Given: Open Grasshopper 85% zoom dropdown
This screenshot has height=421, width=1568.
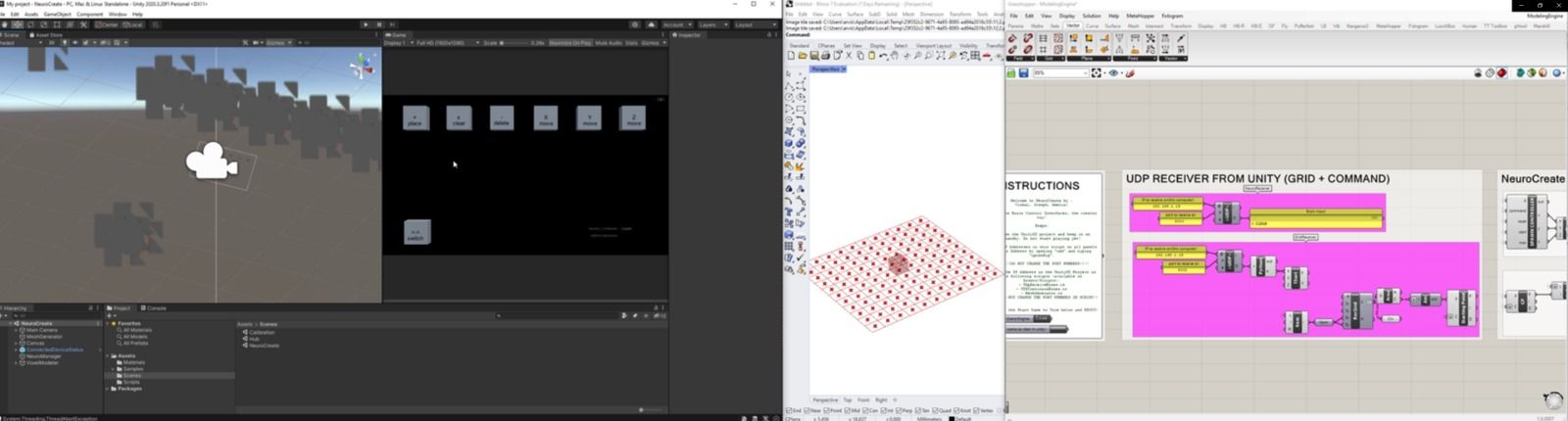Looking at the screenshot, I should [1059, 72].
